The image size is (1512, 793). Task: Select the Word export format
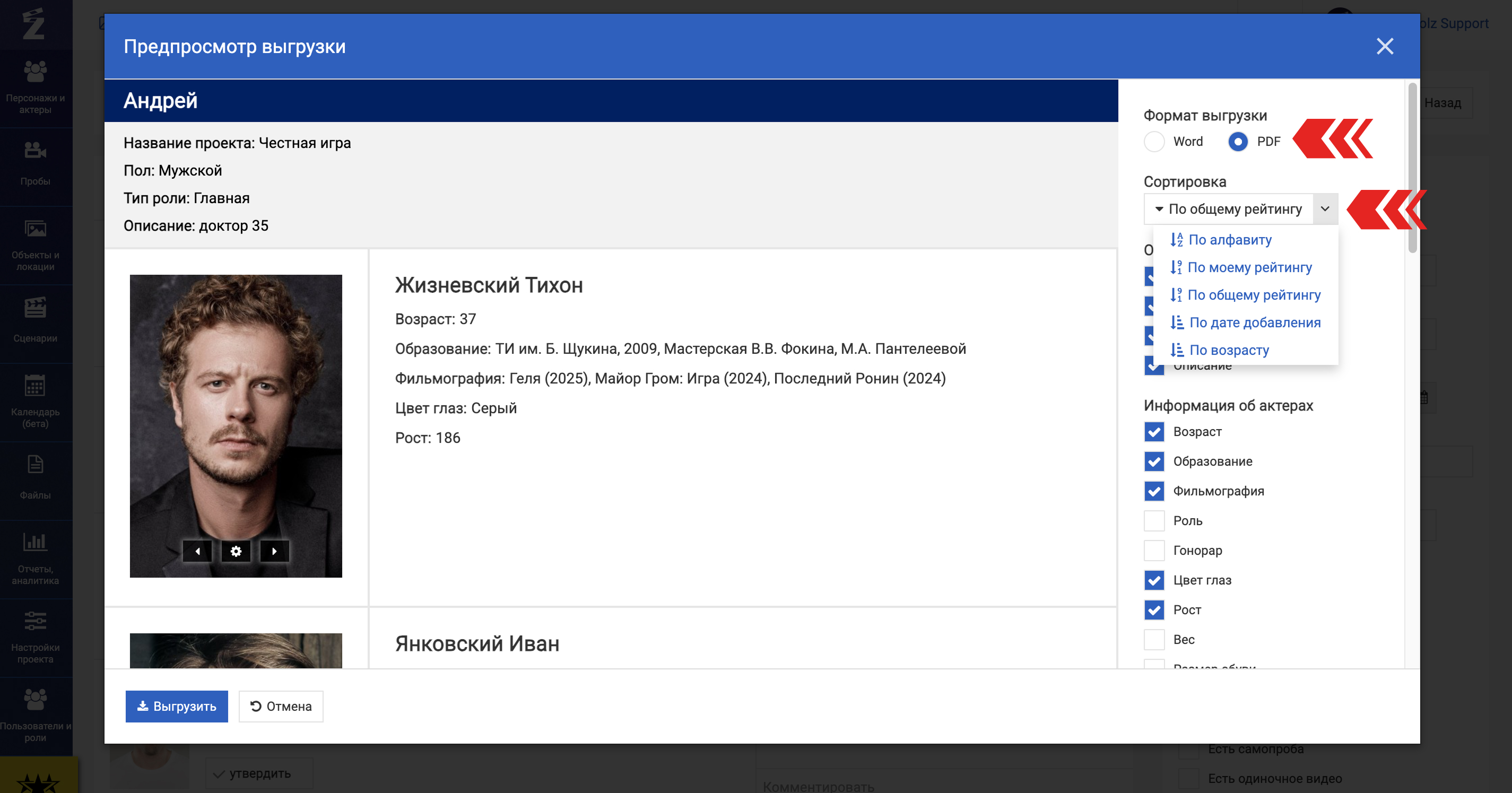tap(1154, 142)
